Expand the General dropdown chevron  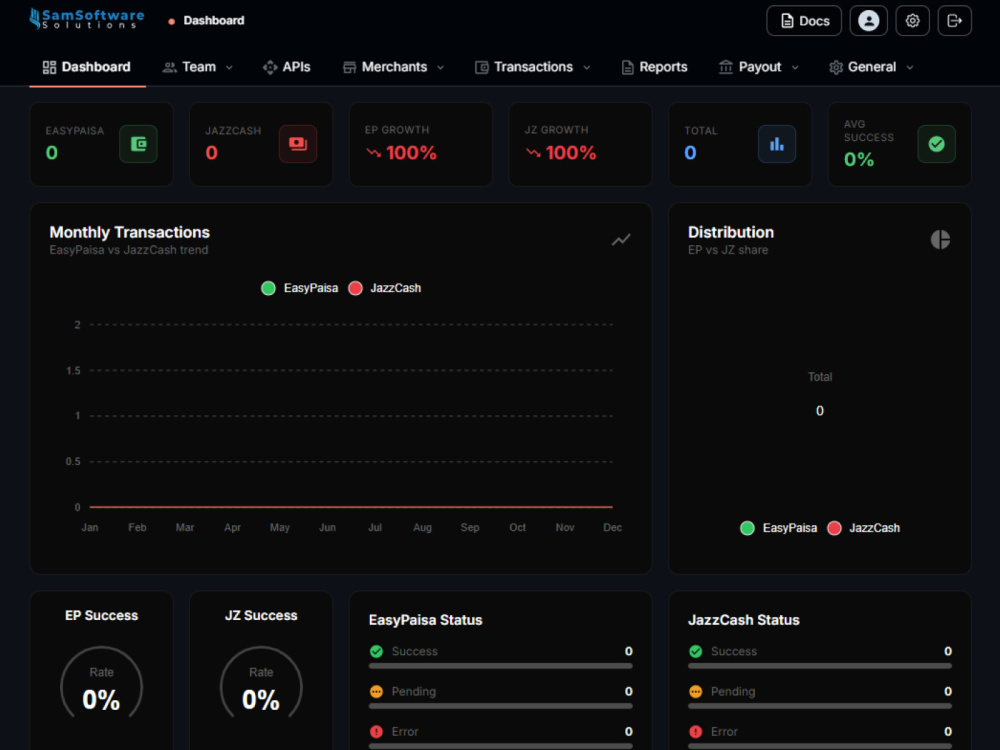(x=910, y=68)
